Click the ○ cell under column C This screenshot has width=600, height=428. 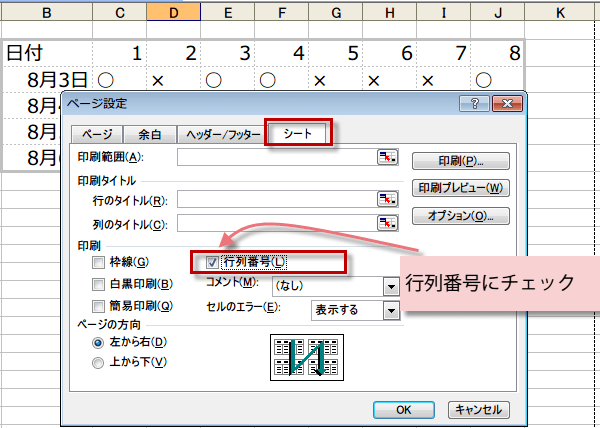(119, 79)
